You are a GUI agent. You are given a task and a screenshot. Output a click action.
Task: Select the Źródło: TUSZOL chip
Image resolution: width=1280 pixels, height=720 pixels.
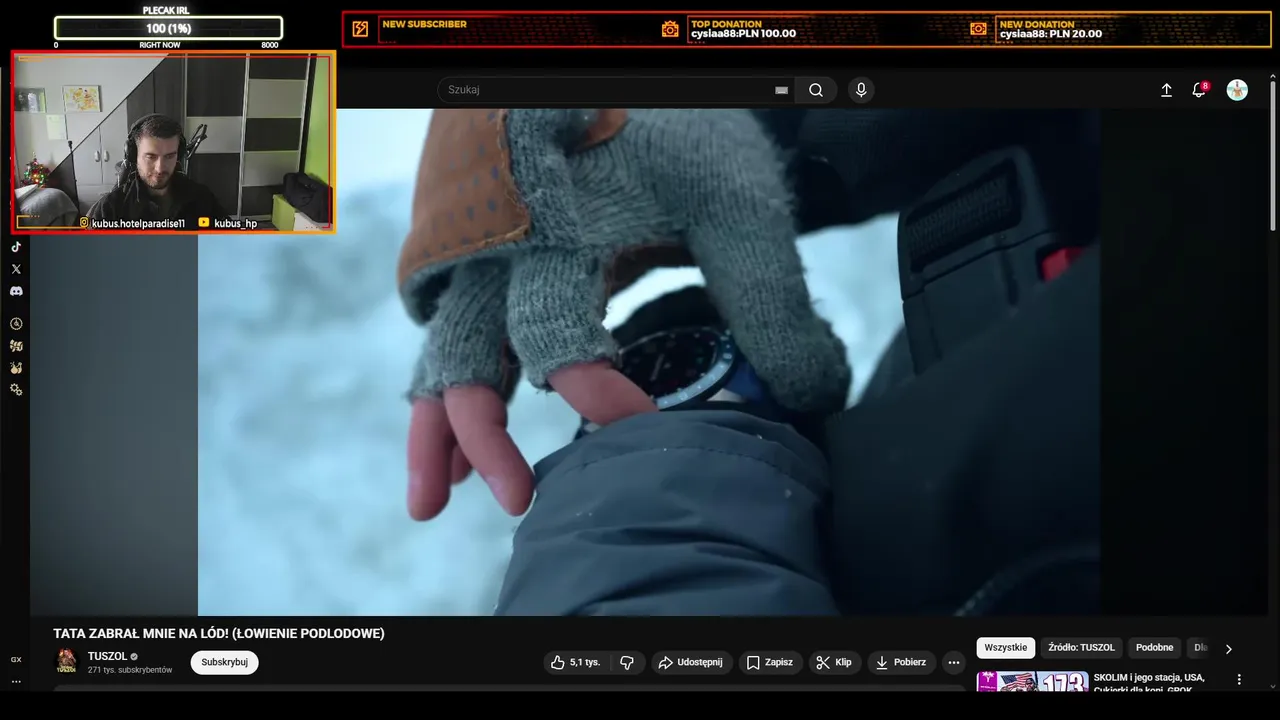(1081, 648)
